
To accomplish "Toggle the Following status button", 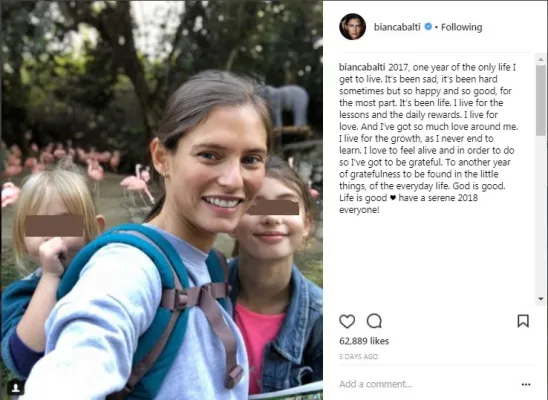I will click(461, 27).
